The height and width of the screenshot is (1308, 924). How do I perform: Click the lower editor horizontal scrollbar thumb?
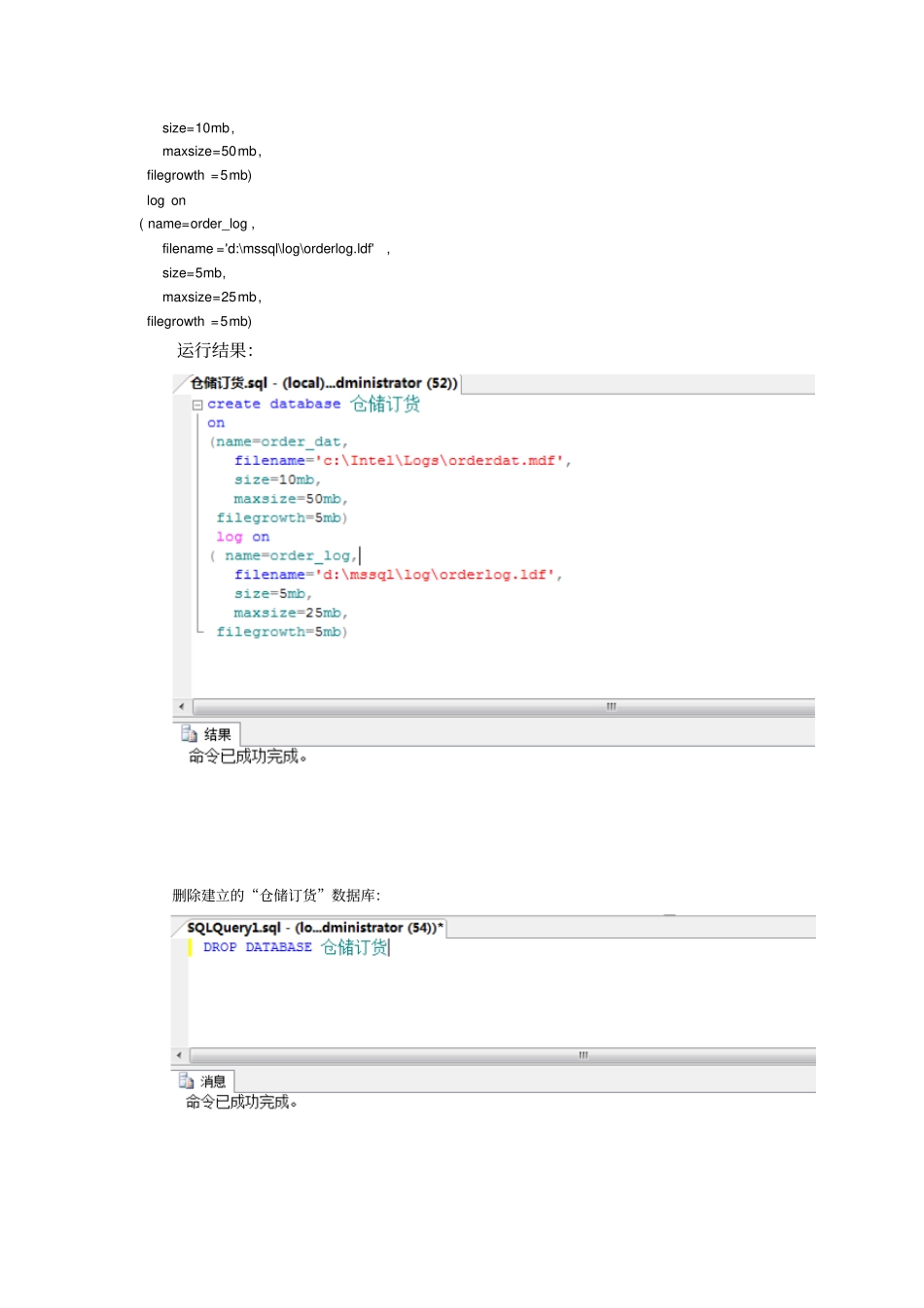point(503,1055)
